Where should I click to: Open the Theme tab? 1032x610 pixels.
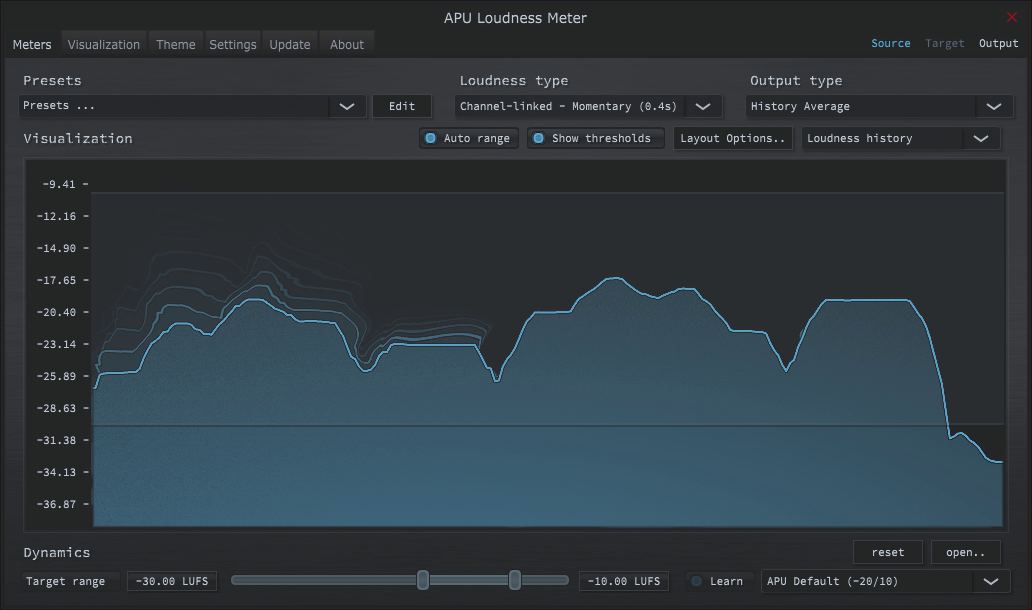click(x=176, y=45)
